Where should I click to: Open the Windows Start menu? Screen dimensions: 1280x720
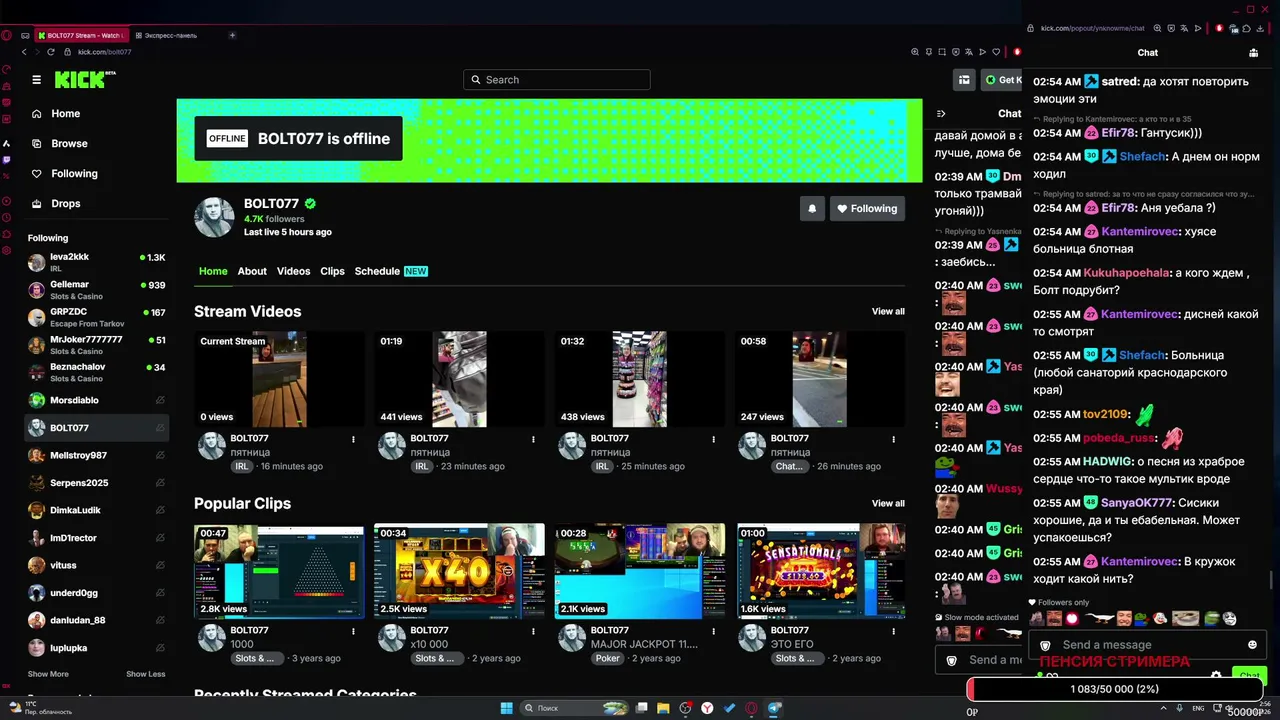point(507,708)
